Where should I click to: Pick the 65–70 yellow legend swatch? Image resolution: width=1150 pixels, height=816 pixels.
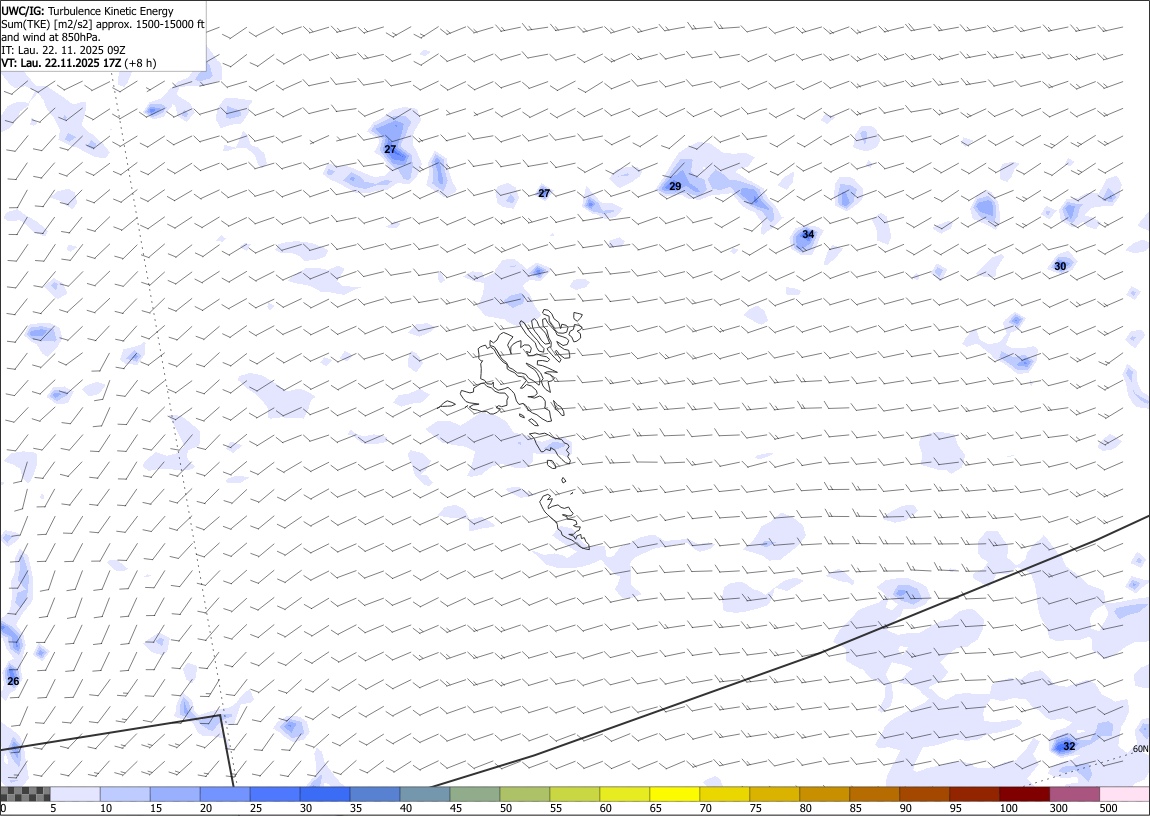click(x=674, y=794)
